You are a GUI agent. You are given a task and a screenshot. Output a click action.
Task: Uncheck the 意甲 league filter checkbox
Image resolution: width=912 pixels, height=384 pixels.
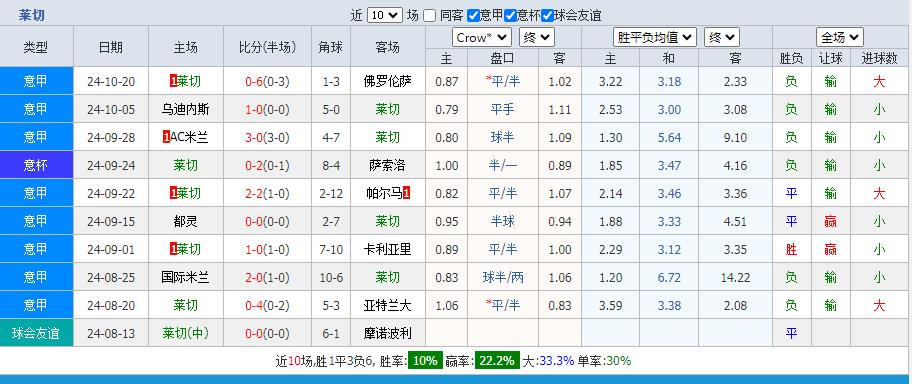(x=473, y=16)
